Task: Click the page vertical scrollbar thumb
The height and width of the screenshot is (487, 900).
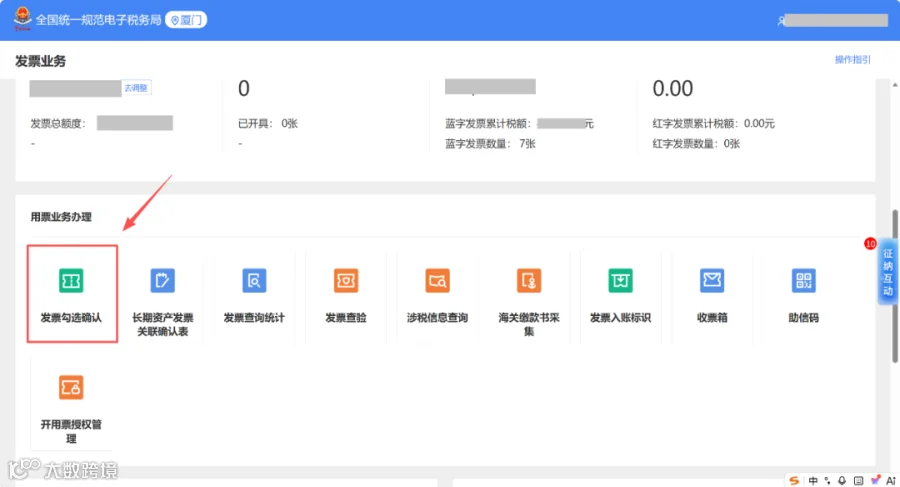Action: pyautogui.click(x=895, y=286)
